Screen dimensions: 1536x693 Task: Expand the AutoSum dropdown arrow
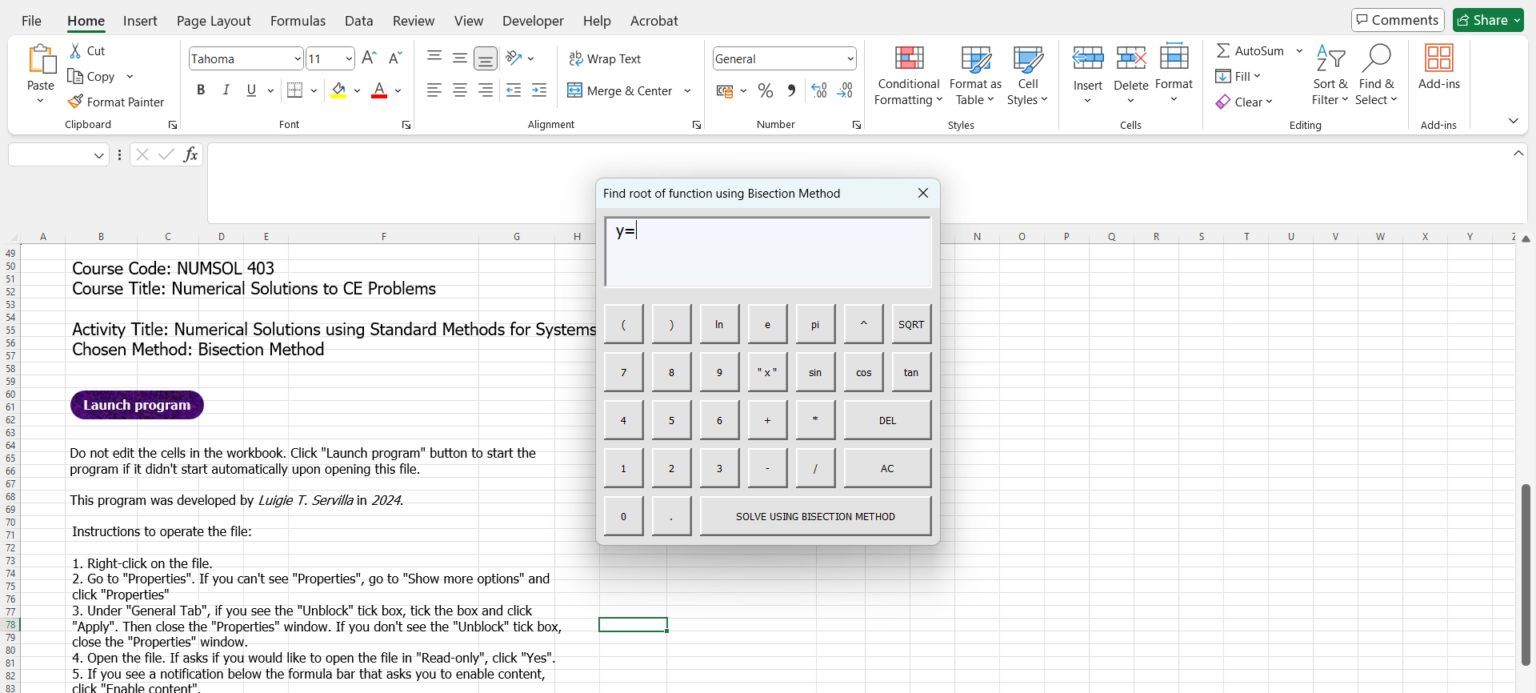1299,51
